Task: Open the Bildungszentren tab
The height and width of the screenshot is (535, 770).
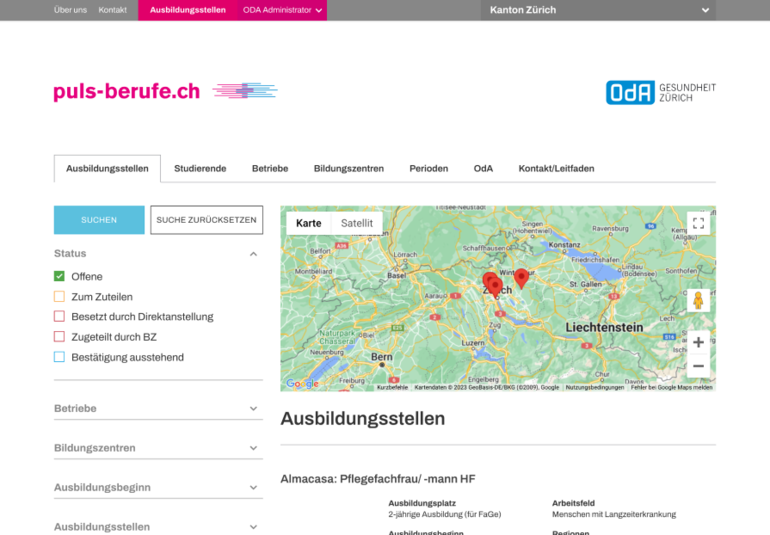Action: [348, 169]
